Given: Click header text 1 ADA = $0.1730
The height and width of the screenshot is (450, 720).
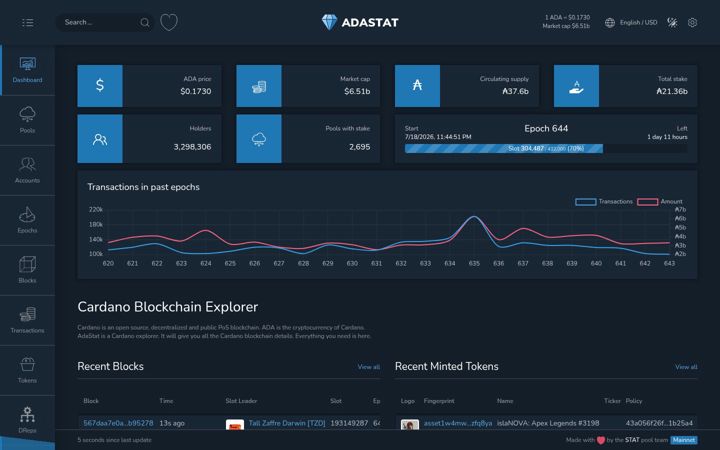Looking at the screenshot, I should [567, 17].
